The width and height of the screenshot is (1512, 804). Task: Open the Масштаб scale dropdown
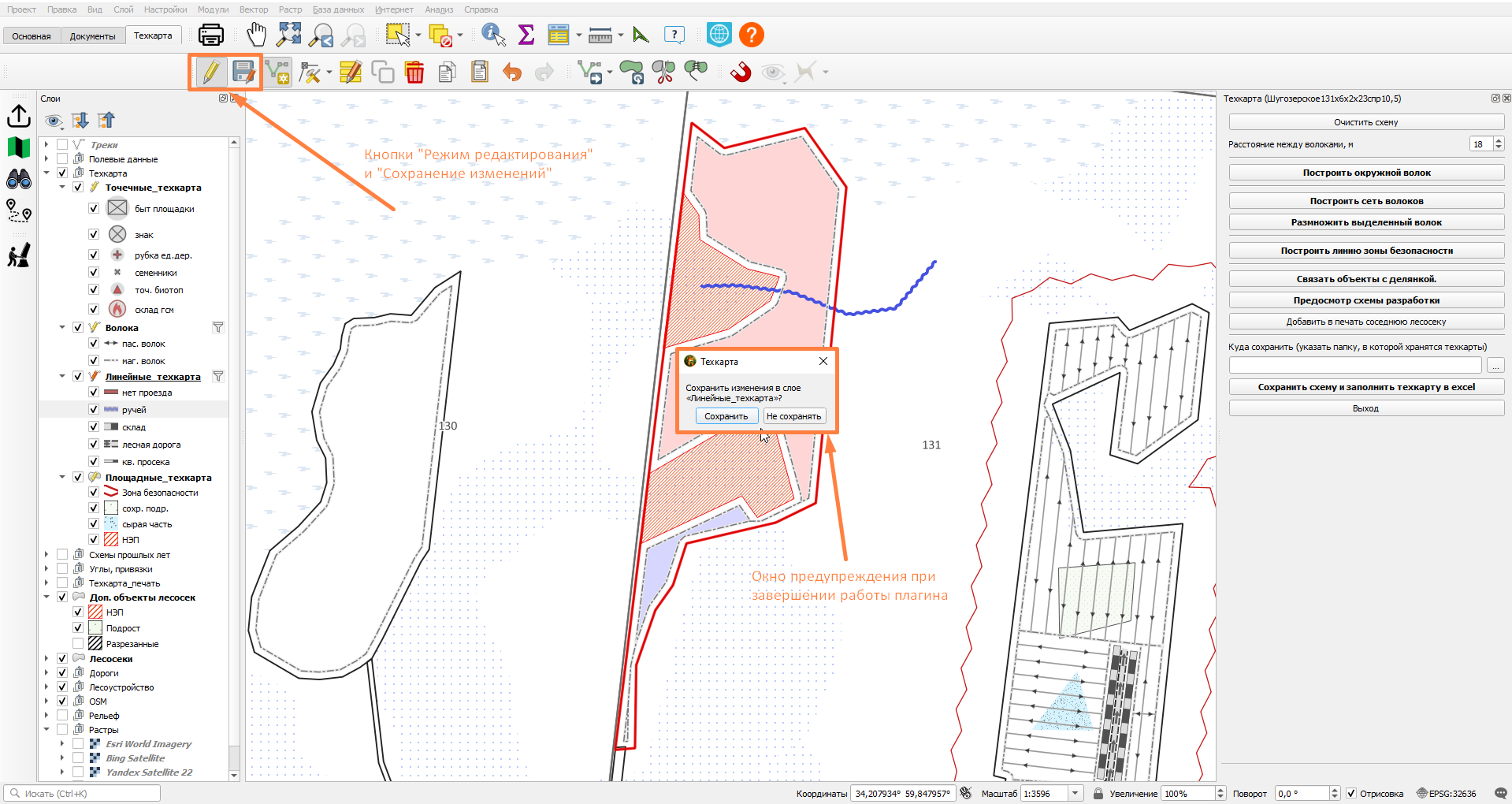click(1075, 794)
